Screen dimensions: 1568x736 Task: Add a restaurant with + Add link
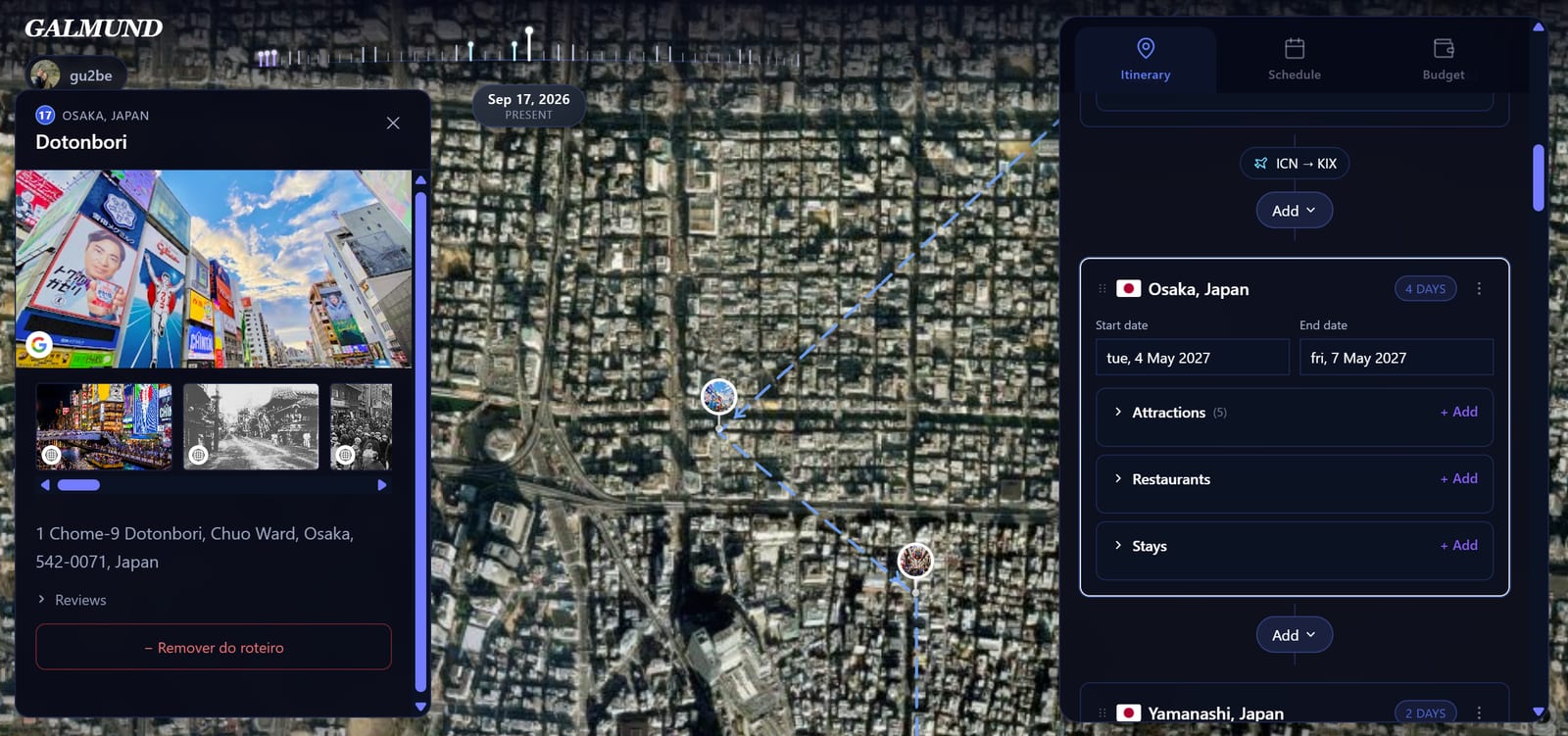(1458, 478)
